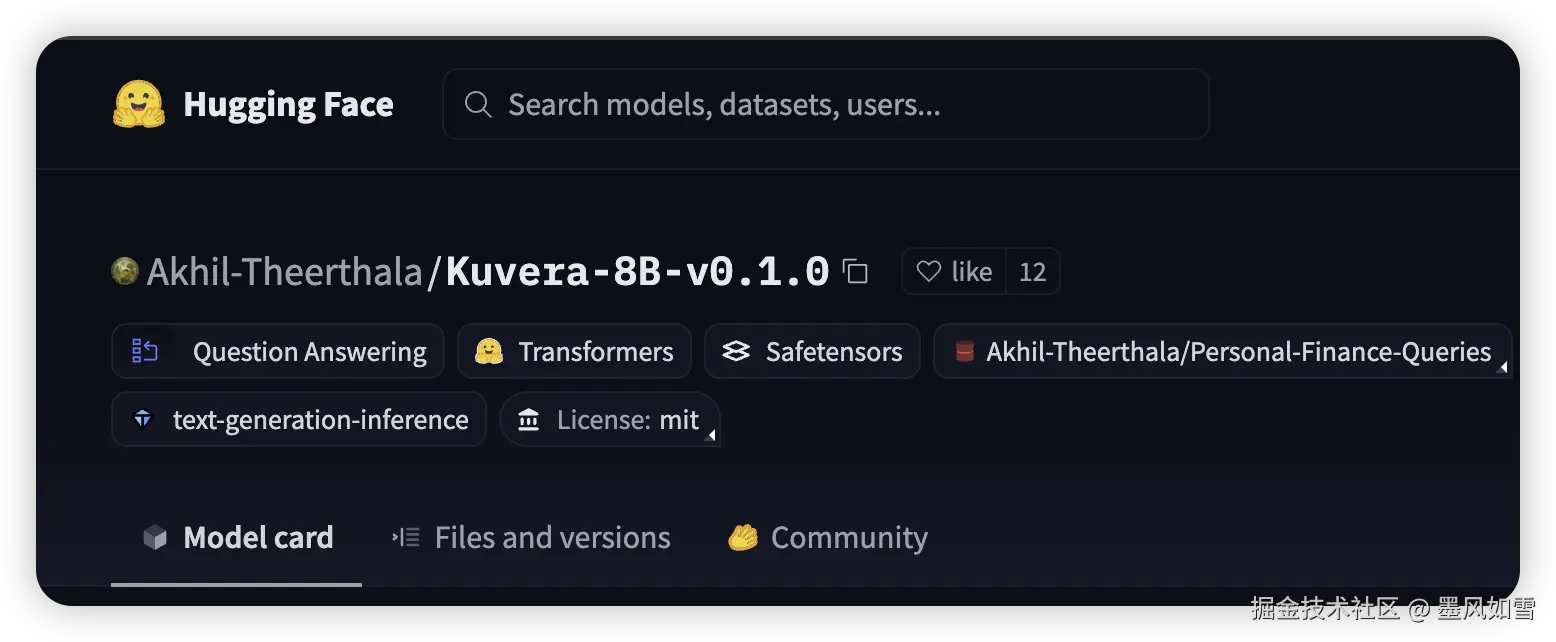This screenshot has width=1556, height=642.
Task: Click the heart like icon
Action: [x=929, y=271]
